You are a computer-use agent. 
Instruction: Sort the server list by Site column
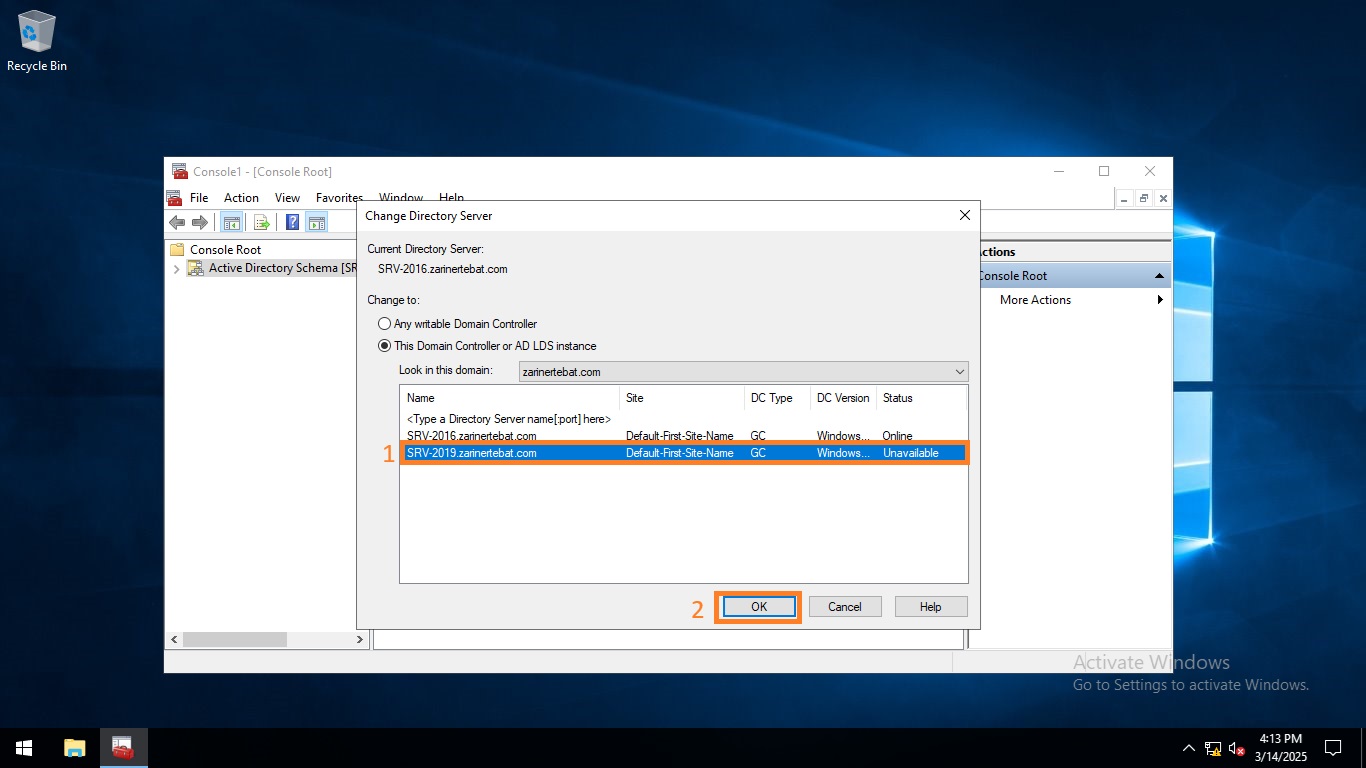tap(682, 398)
